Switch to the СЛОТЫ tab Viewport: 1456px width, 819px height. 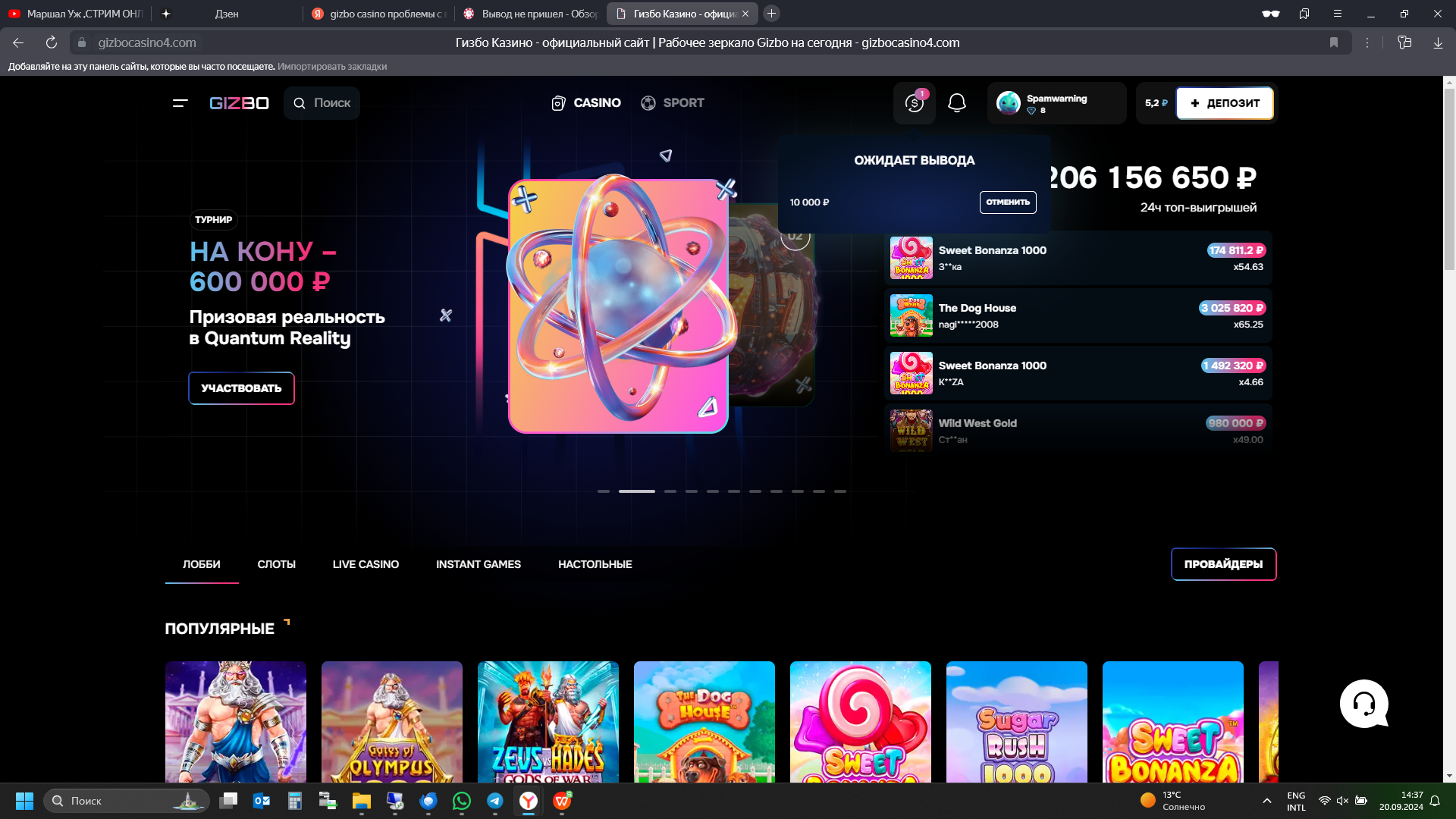pos(276,564)
